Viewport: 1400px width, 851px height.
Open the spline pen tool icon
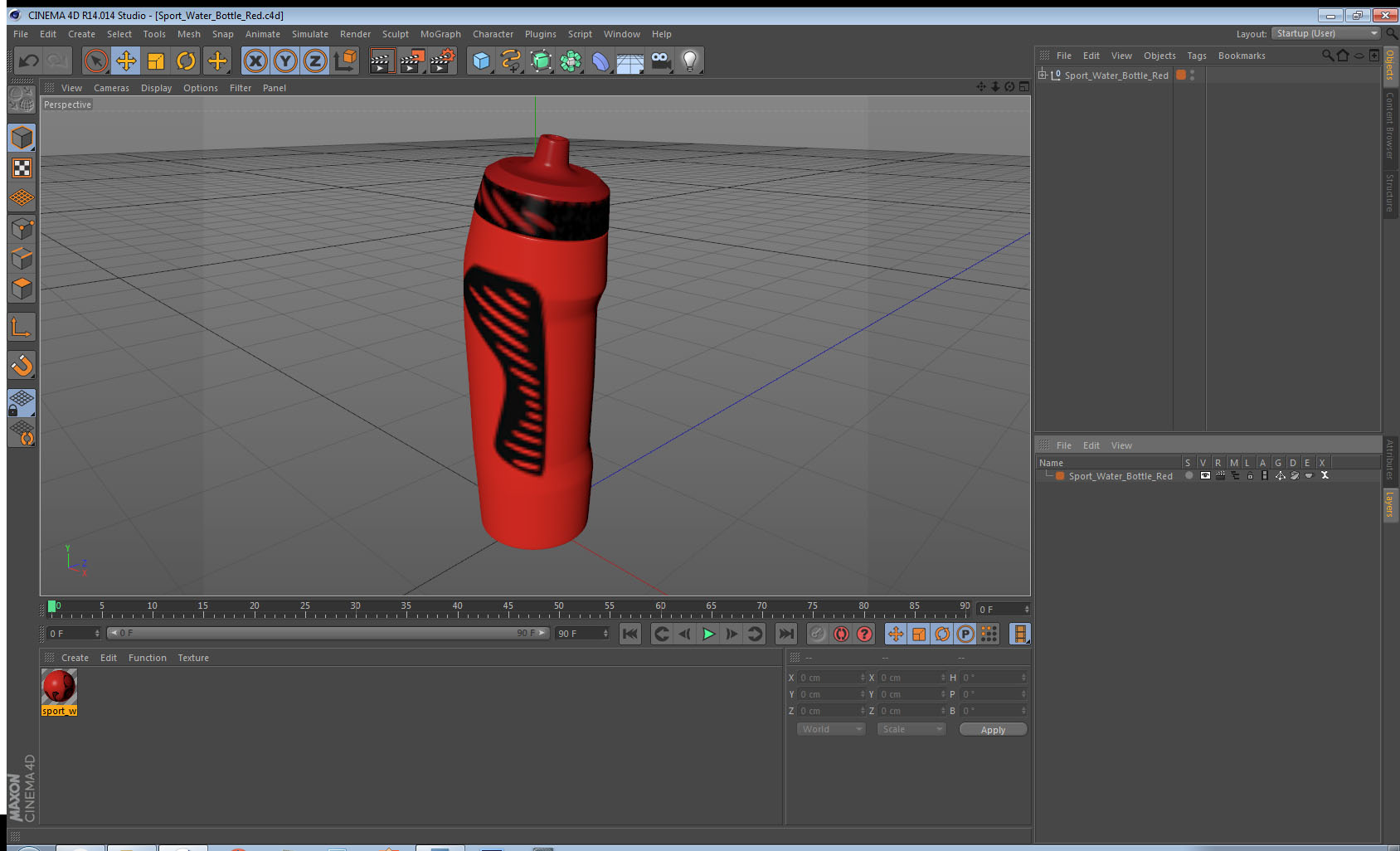pyautogui.click(x=511, y=61)
